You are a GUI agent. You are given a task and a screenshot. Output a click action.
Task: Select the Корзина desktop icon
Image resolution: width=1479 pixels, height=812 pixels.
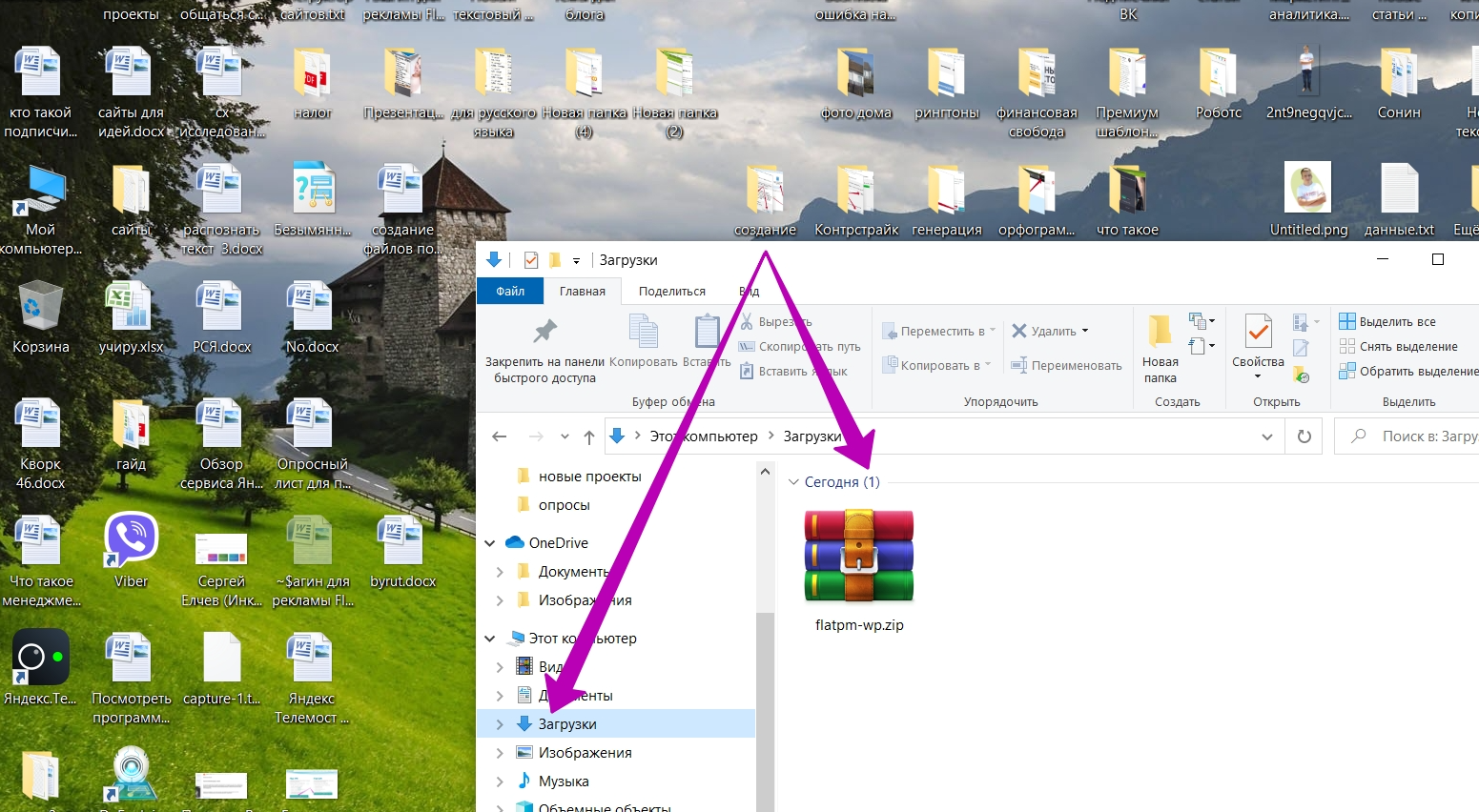point(41,318)
